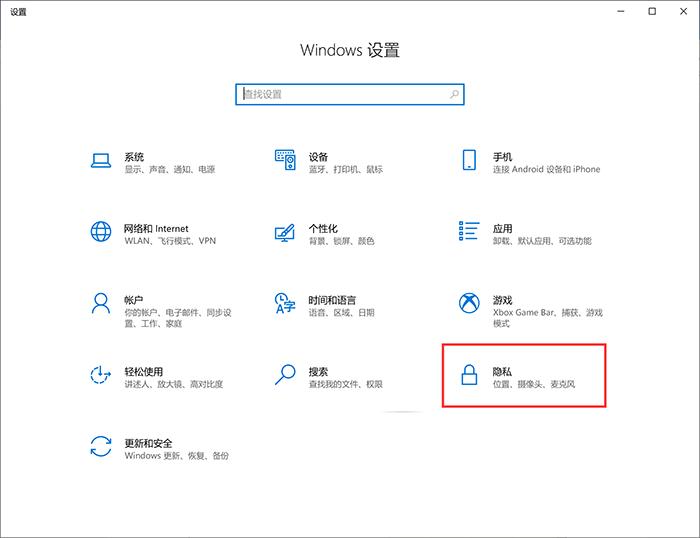
Task: Close the 设置 window
Action: point(683,11)
